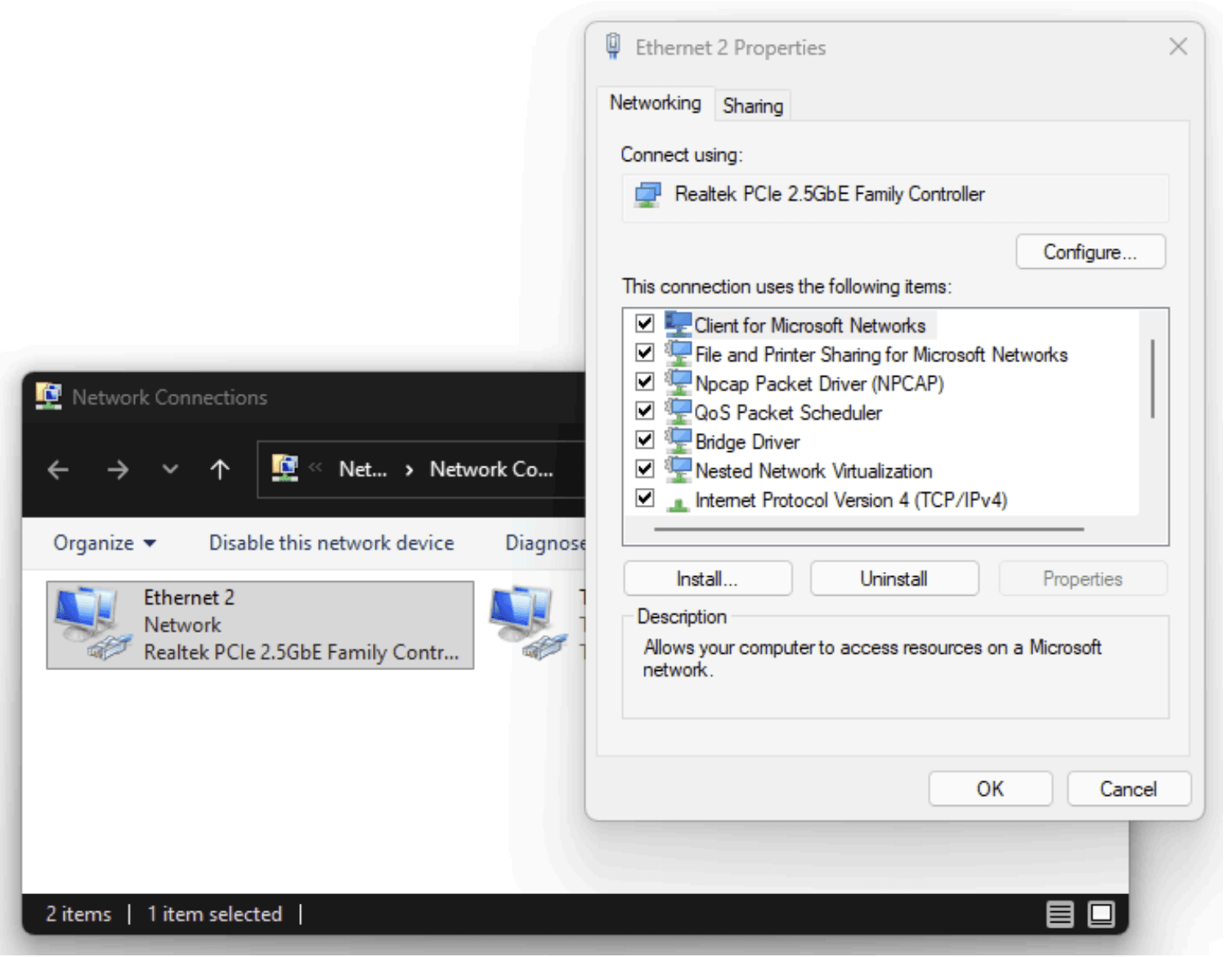The width and height of the screenshot is (1232, 957).
Task: Click the Realtek adapter icon in Connect using box
Action: [648, 195]
